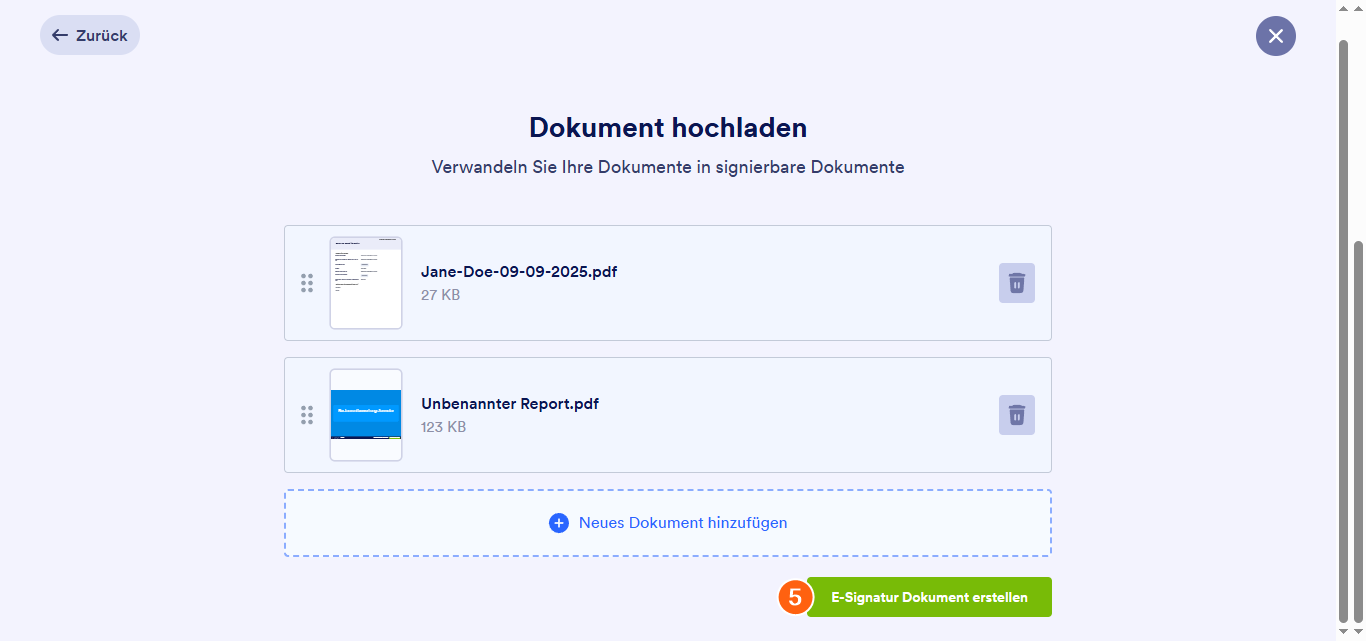1366x641 pixels.
Task: Click the back arrow icon in Zurück button
Action: [60, 35]
